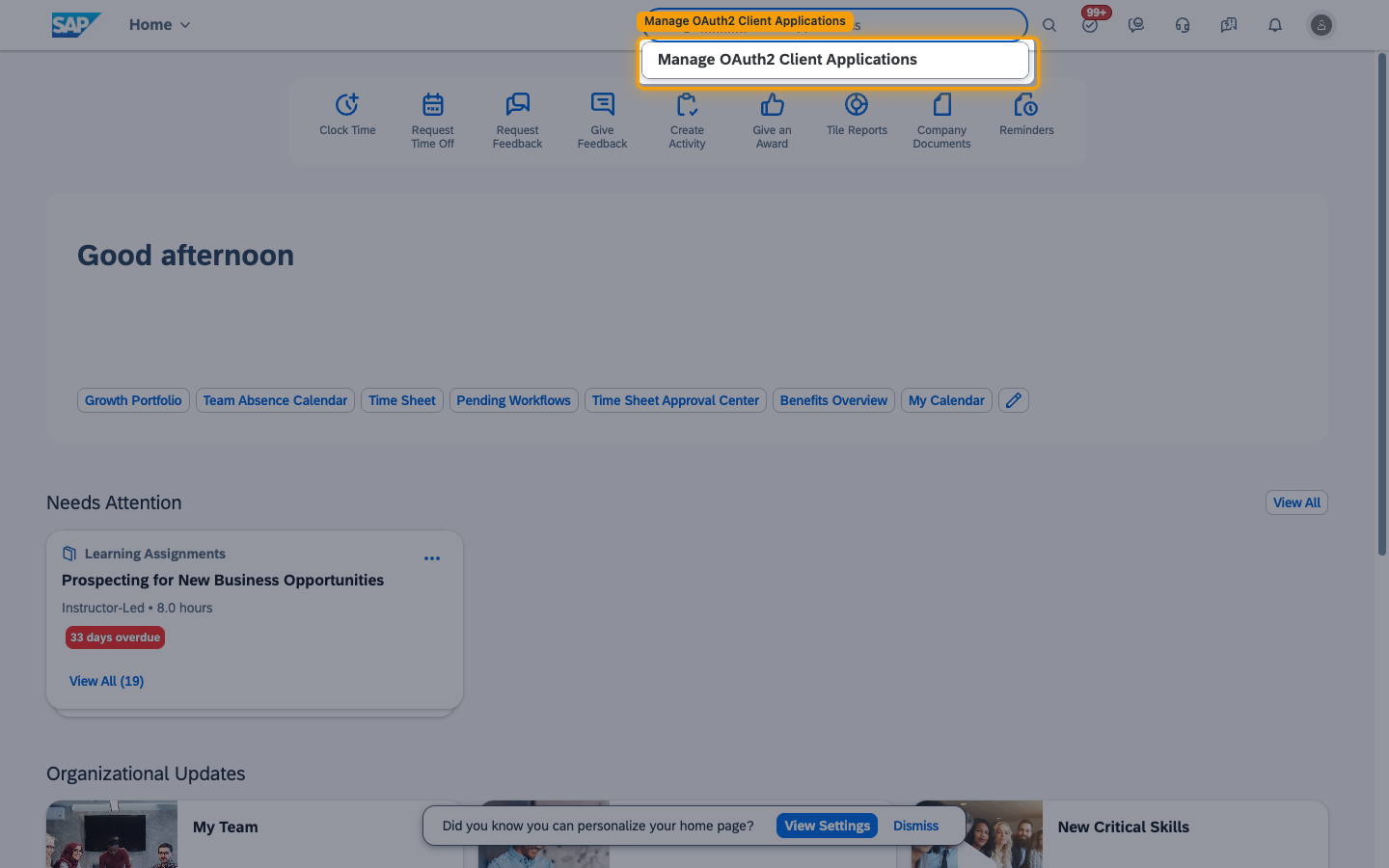Click the search magnifier icon

click(1049, 25)
